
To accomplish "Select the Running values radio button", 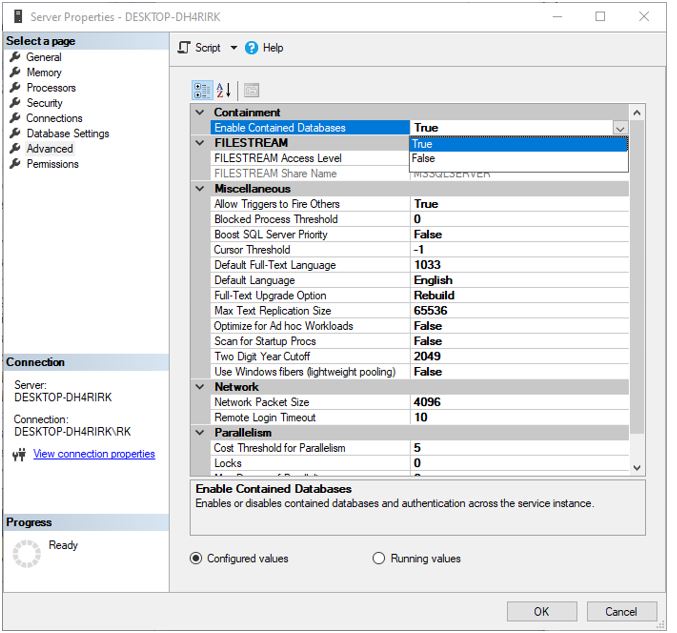I will pyautogui.click(x=379, y=558).
